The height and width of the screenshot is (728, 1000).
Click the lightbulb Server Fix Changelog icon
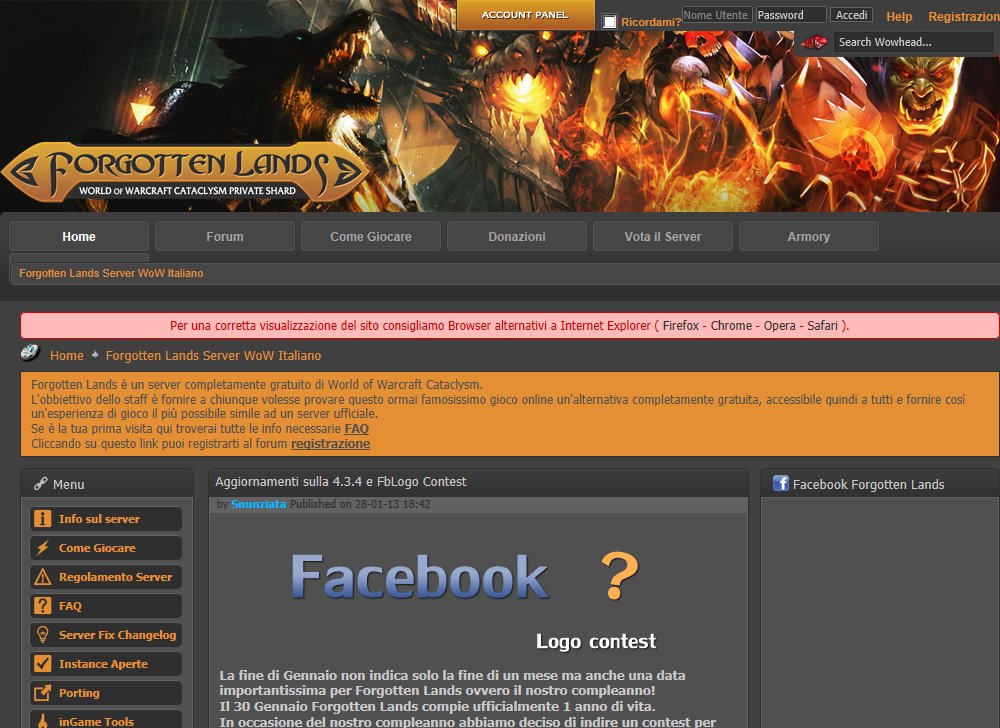pos(42,635)
